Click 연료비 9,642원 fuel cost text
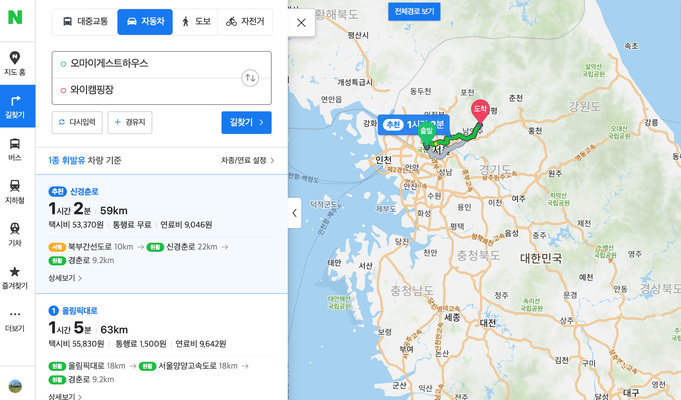Image resolution: width=681 pixels, height=400 pixels. pos(201,344)
